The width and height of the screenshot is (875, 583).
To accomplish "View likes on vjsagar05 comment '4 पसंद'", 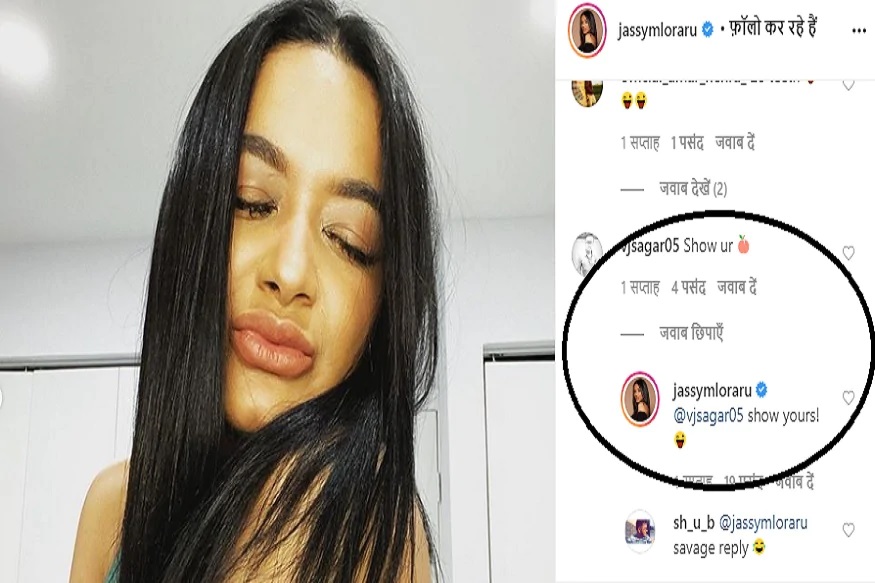I will [x=688, y=287].
